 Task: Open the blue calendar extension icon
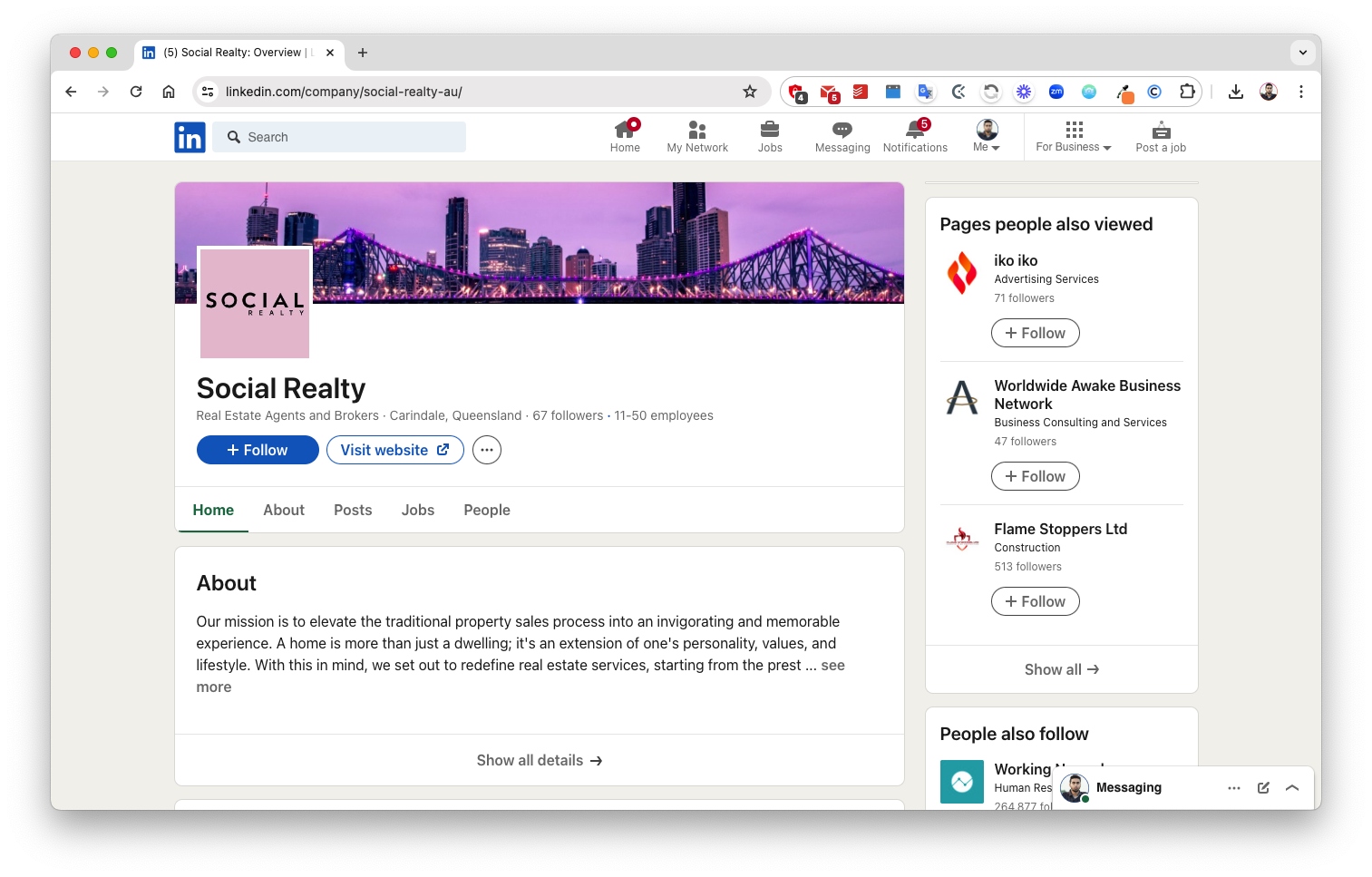pyautogui.click(x=893, y=92)
